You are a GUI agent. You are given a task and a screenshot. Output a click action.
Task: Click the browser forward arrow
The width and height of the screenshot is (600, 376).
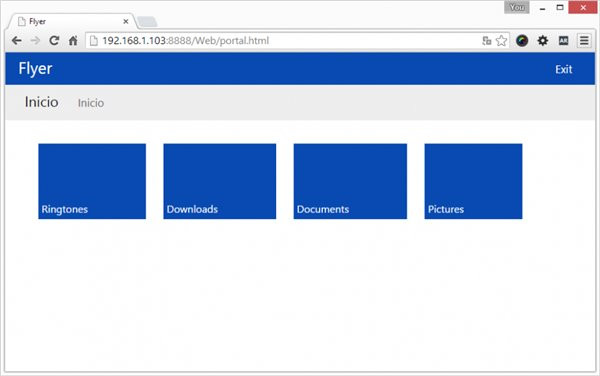[35, 41]
